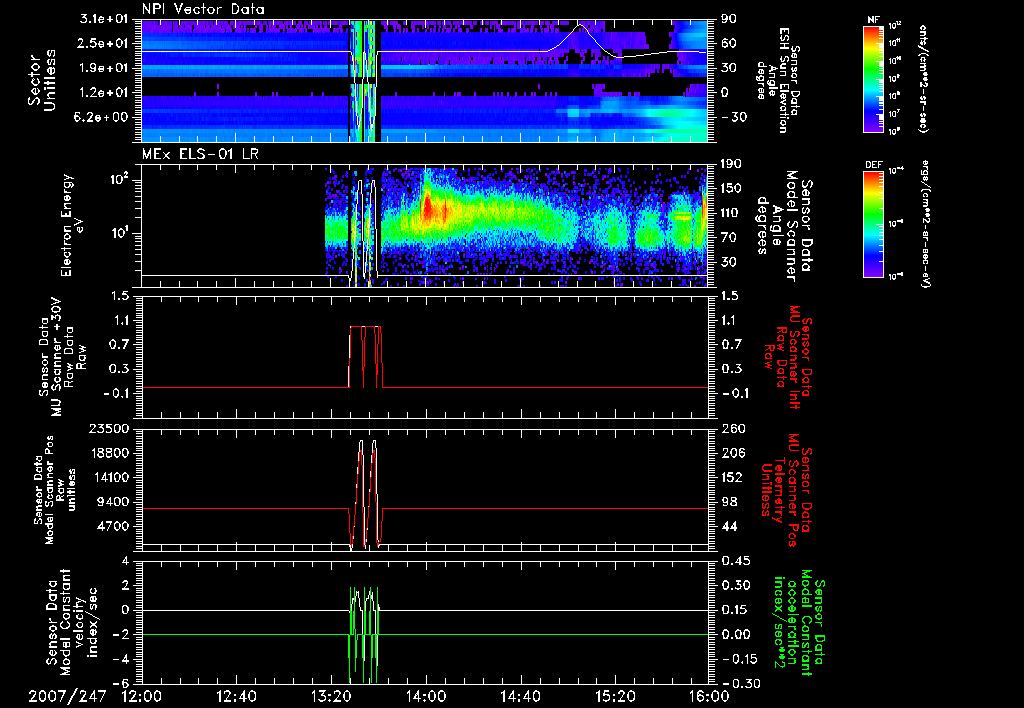Click the 'cnts/(cm**2-sr-sec)' unit label
1024x708 pixels.
(923, 78)
